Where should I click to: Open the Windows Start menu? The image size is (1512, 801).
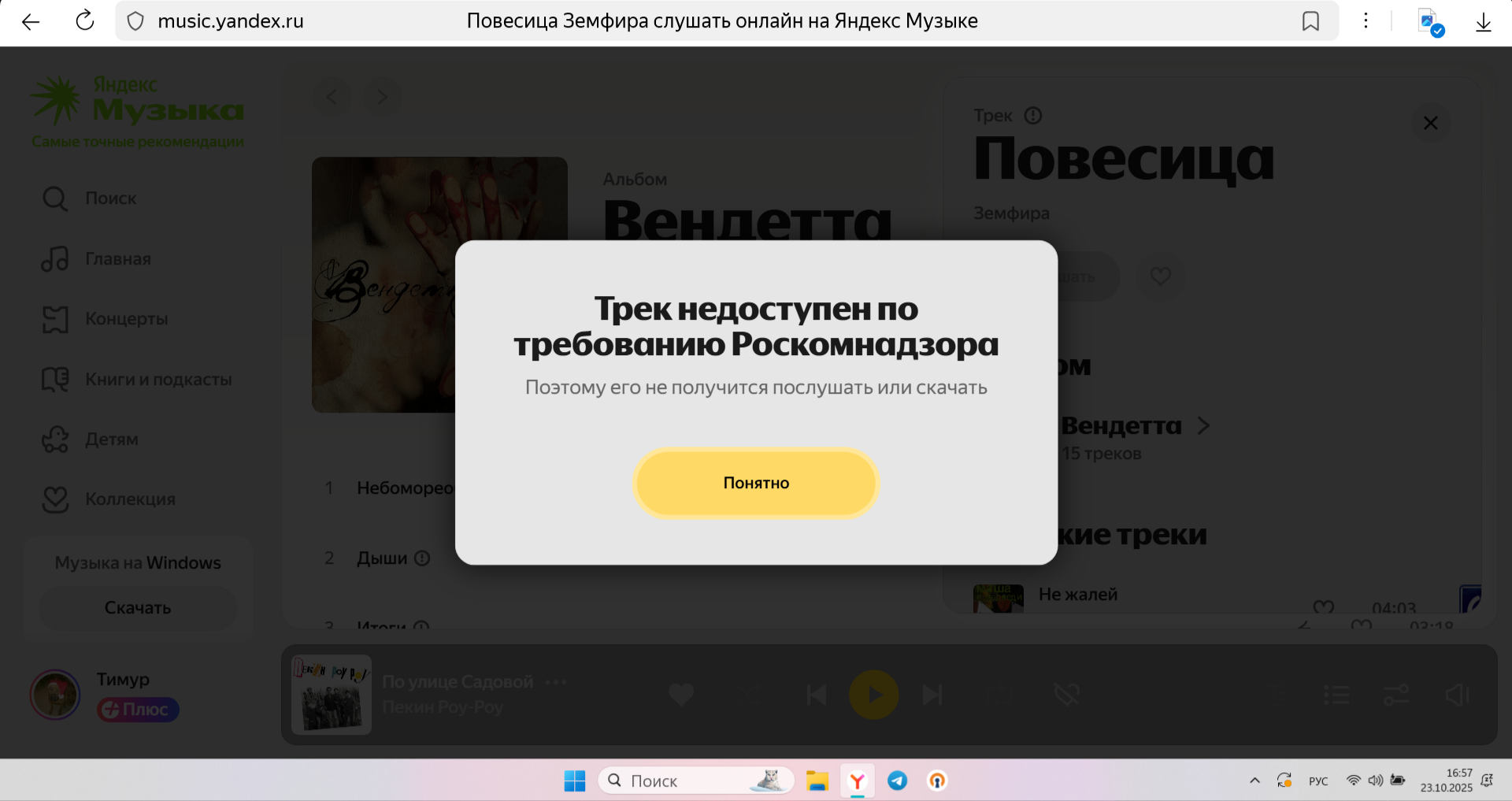click(x=575, y=781)
